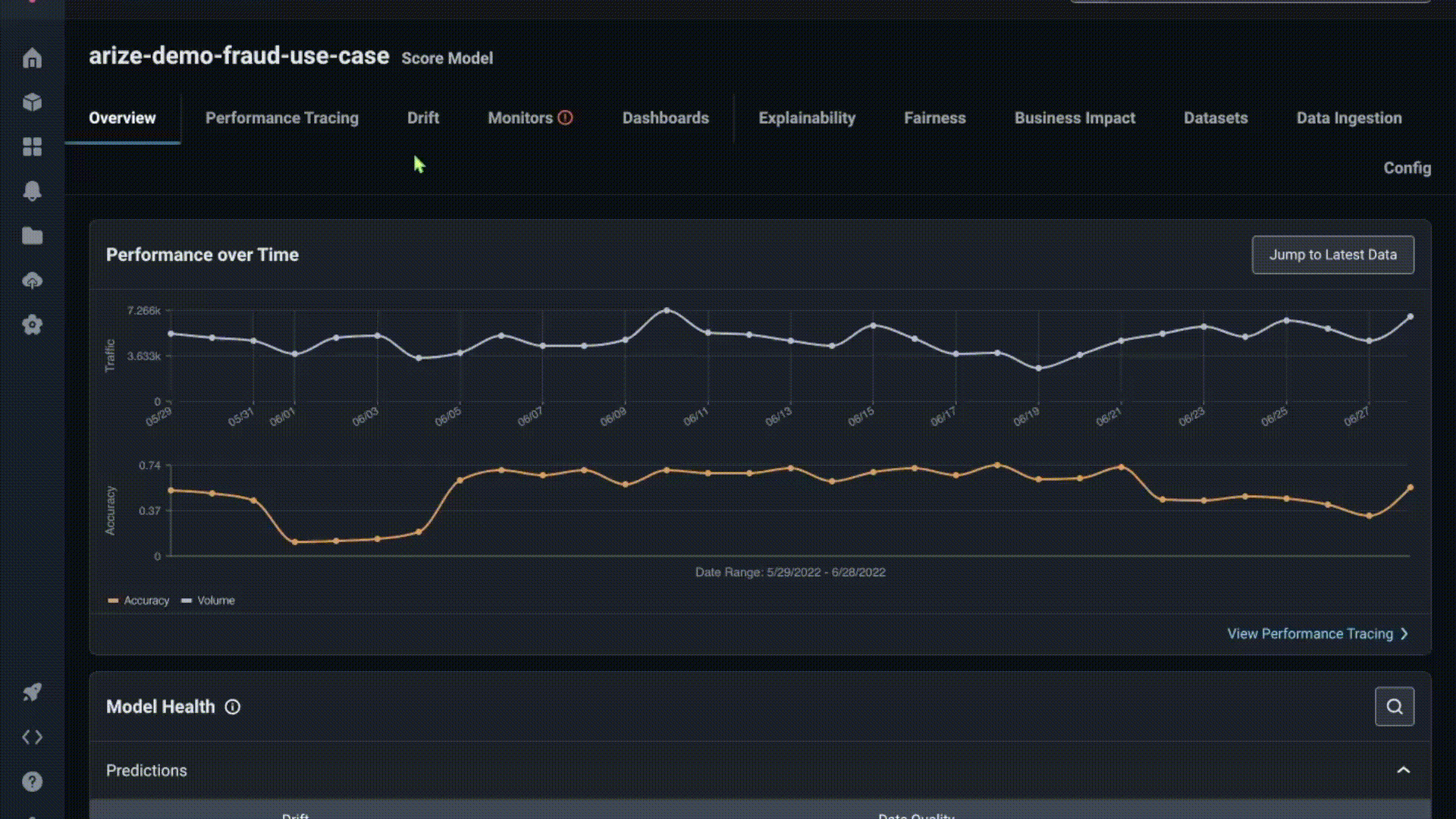
Task: Click Jump to Latest Data button
Action: pos(1332,255)
